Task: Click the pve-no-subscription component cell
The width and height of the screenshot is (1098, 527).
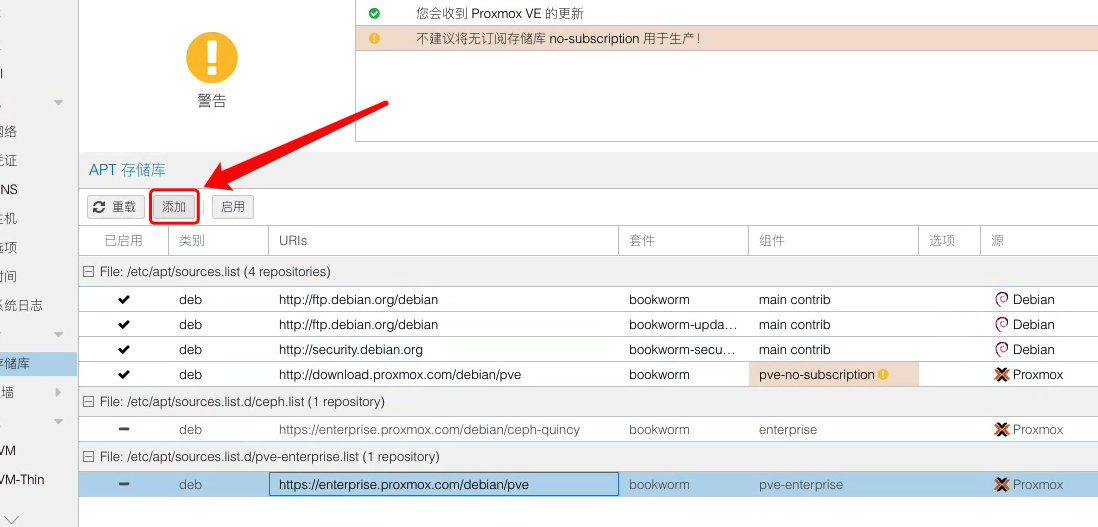Action: [833, 374]
